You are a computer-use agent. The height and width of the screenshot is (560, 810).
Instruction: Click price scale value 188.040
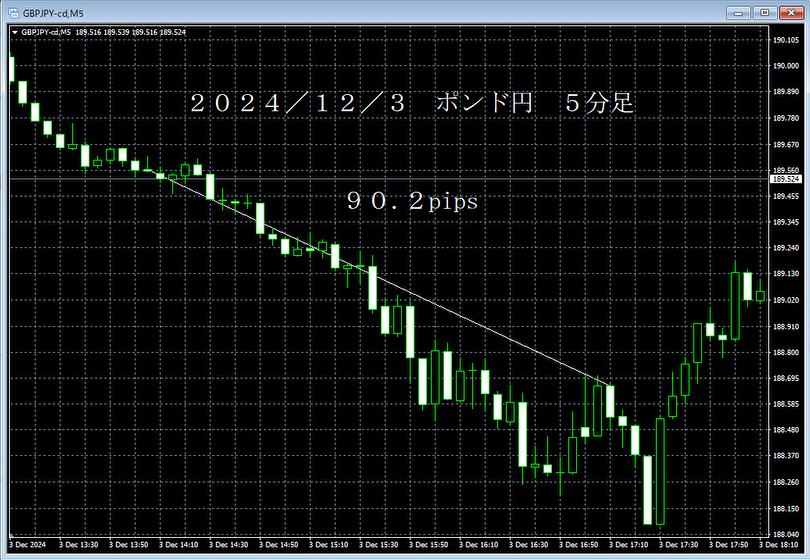coord(786,534)
